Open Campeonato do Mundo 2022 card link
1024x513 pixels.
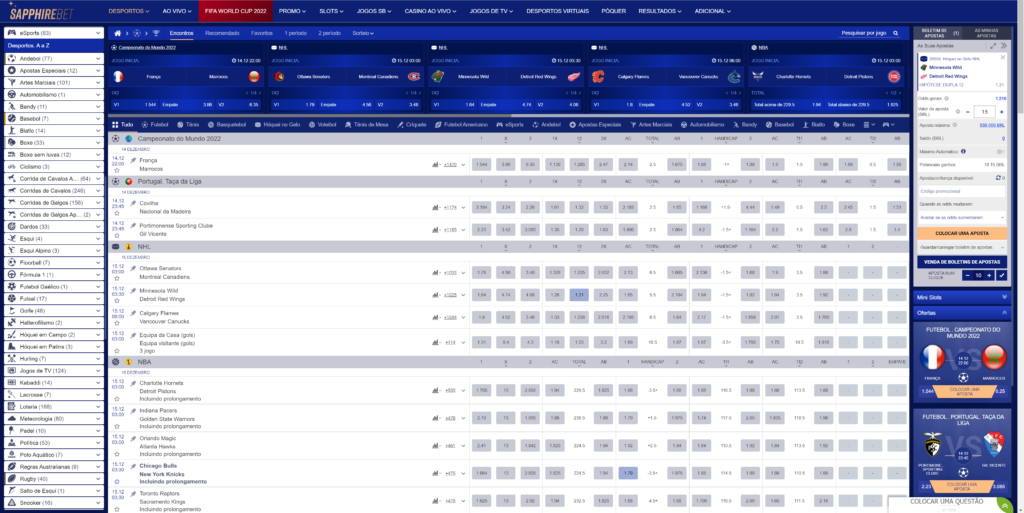click(x=148, y=48)
